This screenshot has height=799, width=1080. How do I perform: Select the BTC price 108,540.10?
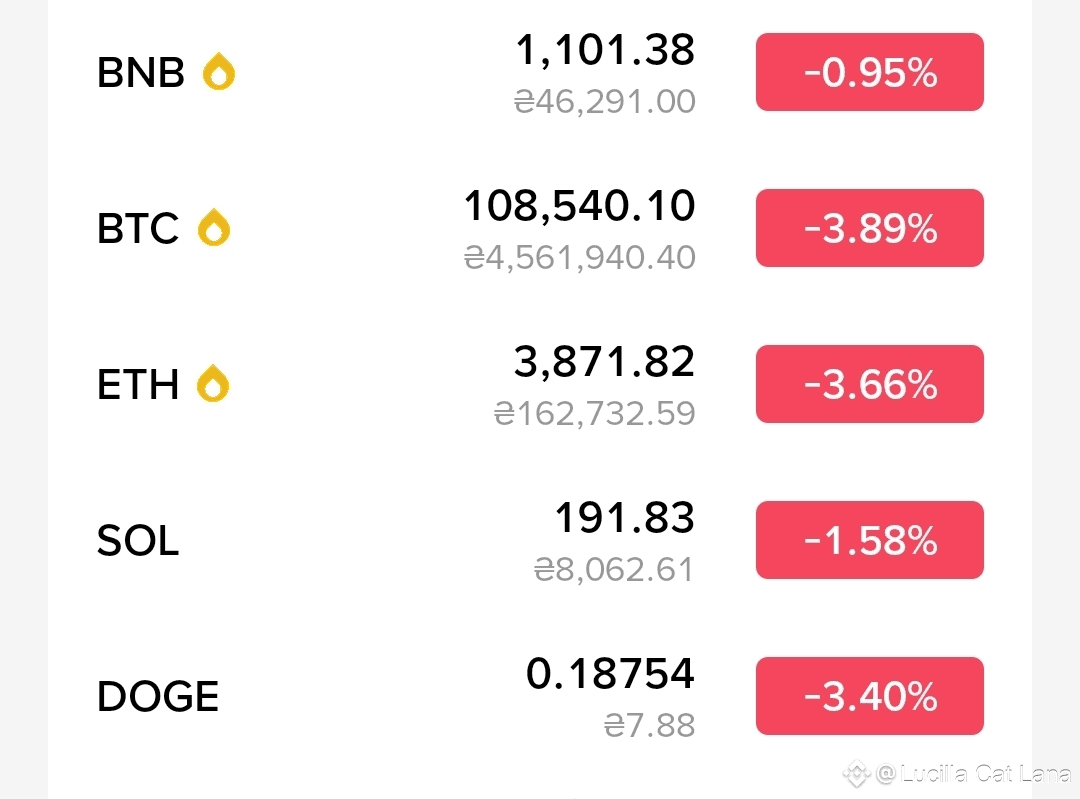click(x=579, y=205)
